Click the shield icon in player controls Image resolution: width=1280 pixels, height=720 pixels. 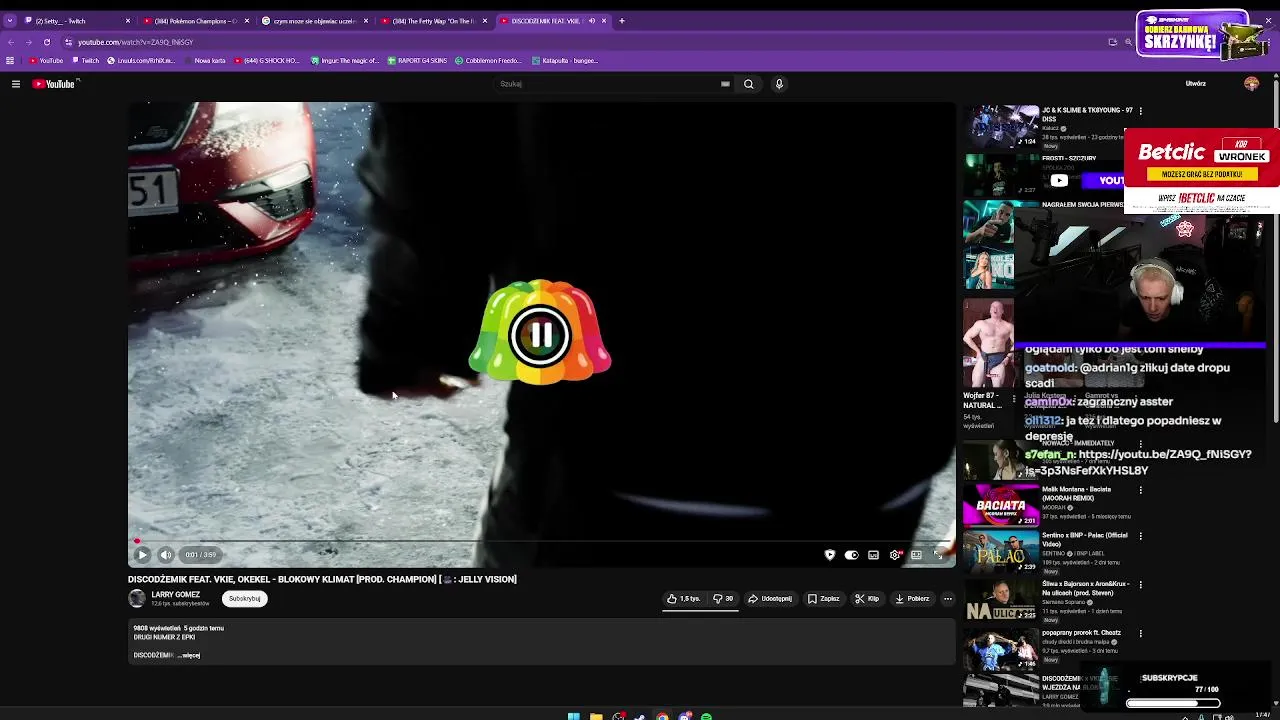pos(829,555)
